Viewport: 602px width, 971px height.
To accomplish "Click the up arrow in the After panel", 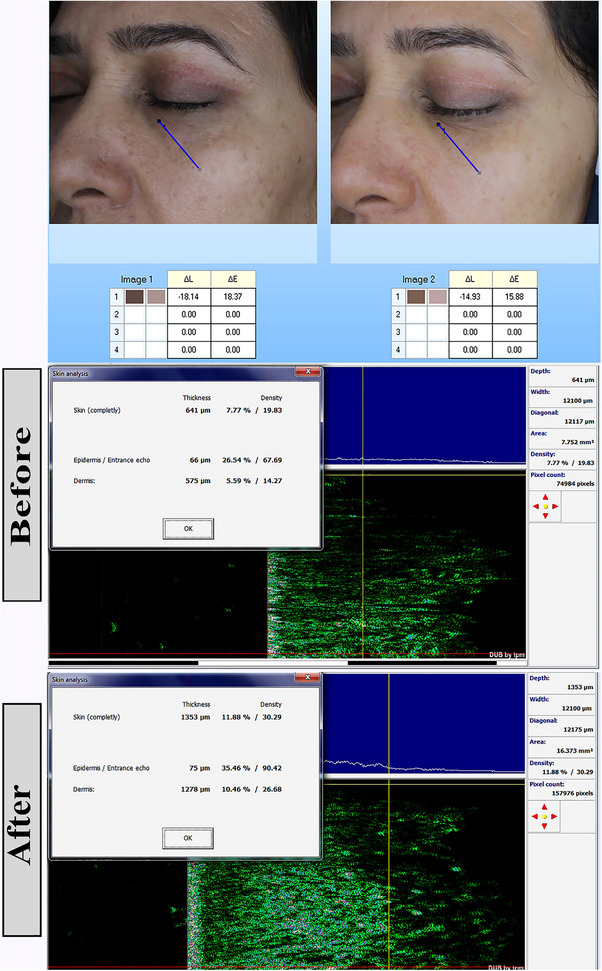I will [x=545, y=808].
